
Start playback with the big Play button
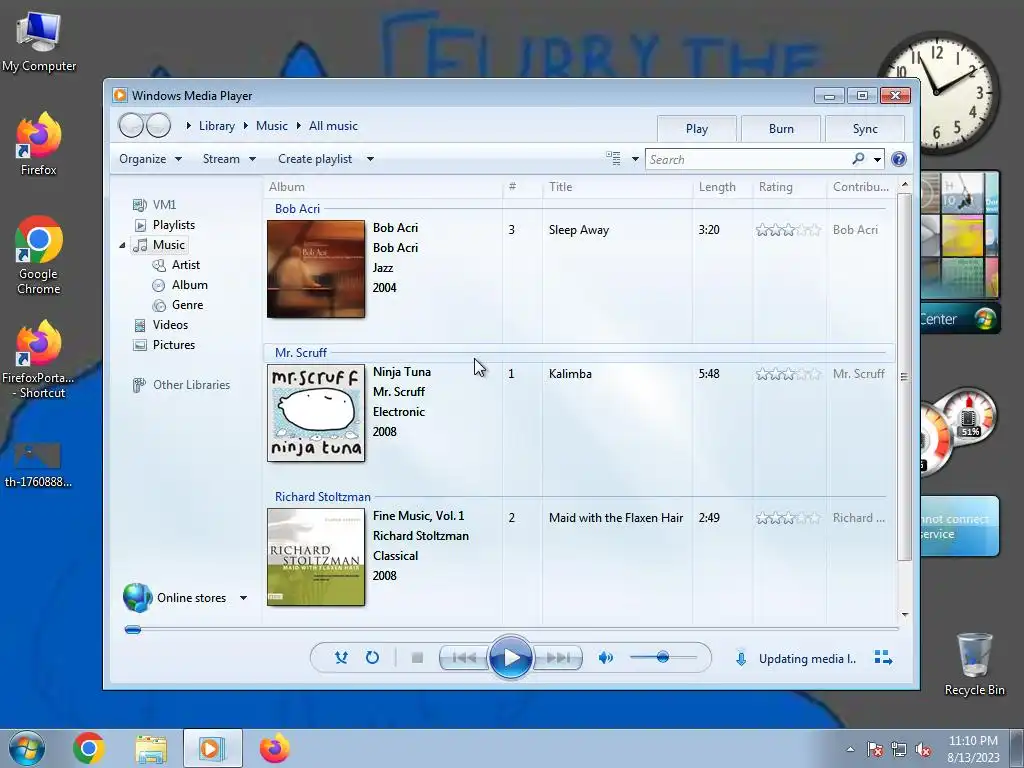pyautogui.click(x=510, y=658)
